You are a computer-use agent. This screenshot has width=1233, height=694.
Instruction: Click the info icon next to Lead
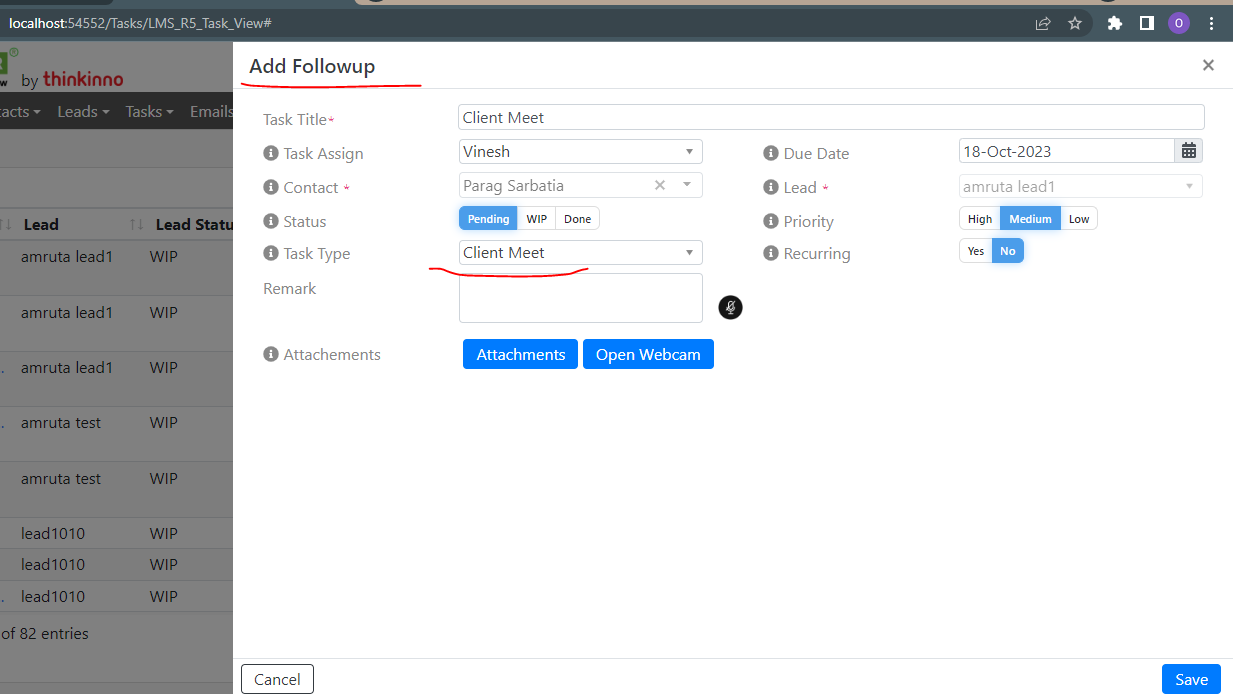pos(770,187)
